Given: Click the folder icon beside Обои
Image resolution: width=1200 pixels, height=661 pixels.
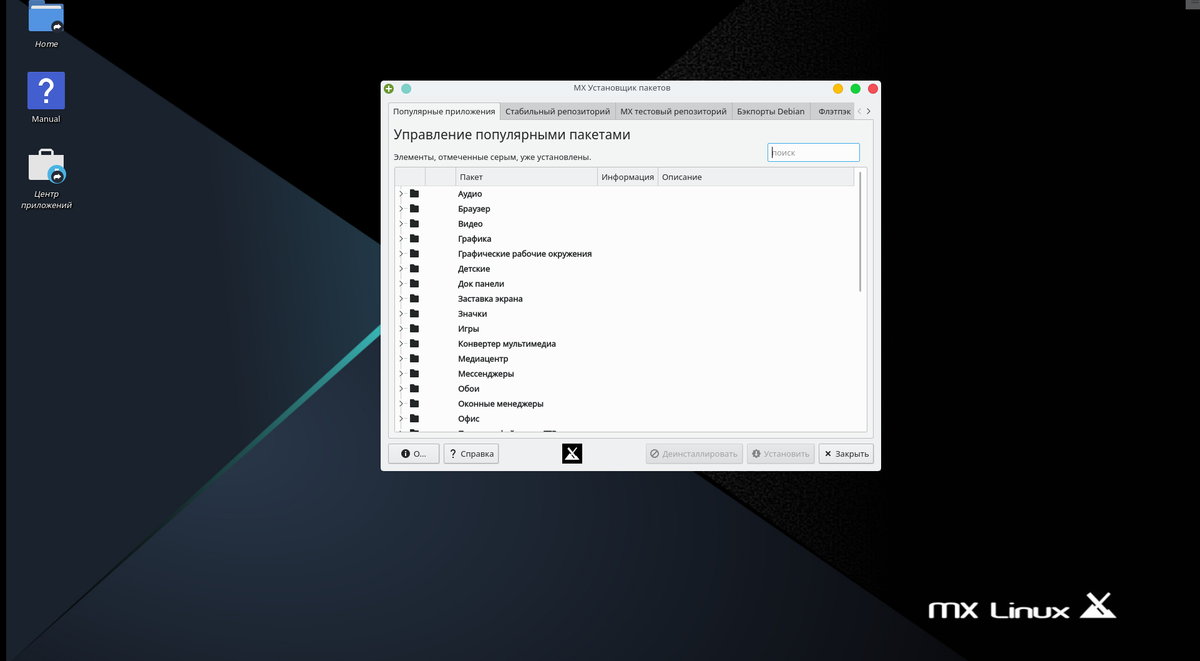Looking at the screenshot, I should point(414,389).
